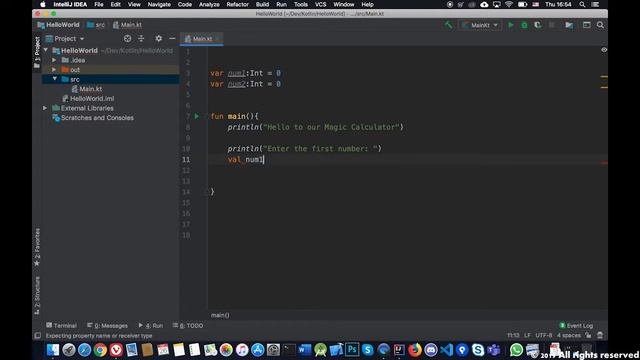Open Finder from the Dock

(53, 350)
